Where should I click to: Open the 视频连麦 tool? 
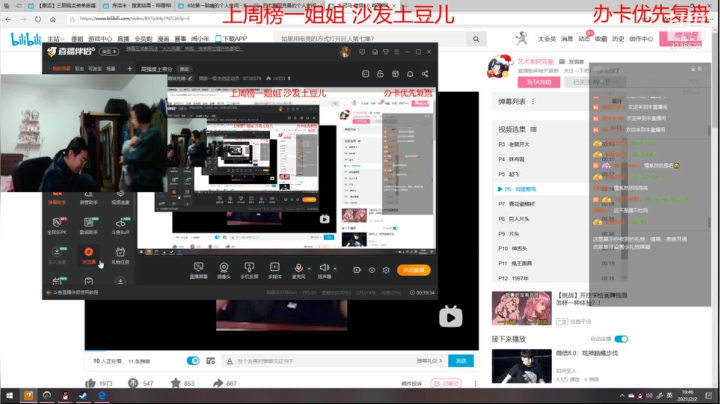point(120,198)
